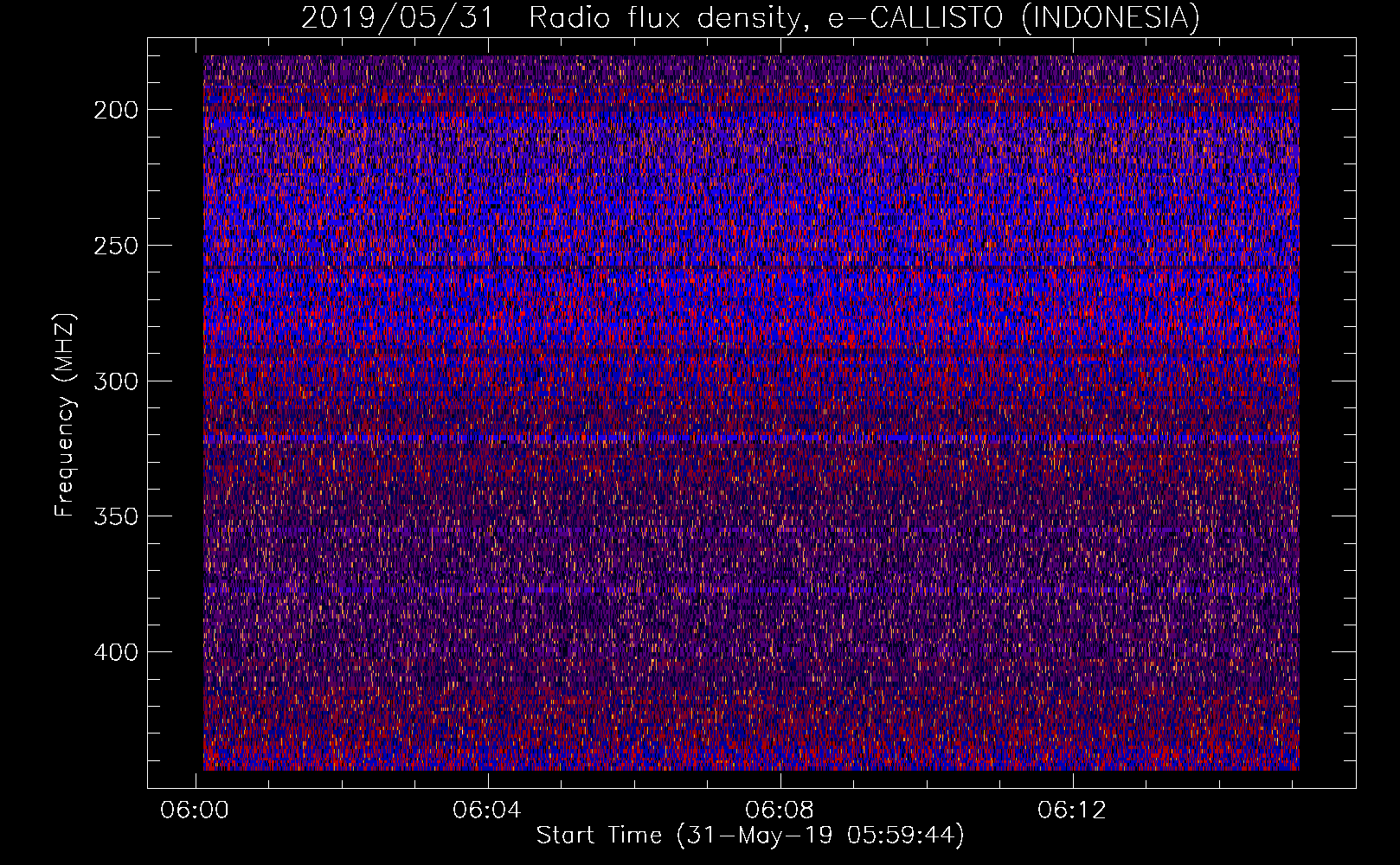Click the 06:04 time tick label
Image resolution: width=1400 pixels, height=865 pixels.
coord(487,811)
